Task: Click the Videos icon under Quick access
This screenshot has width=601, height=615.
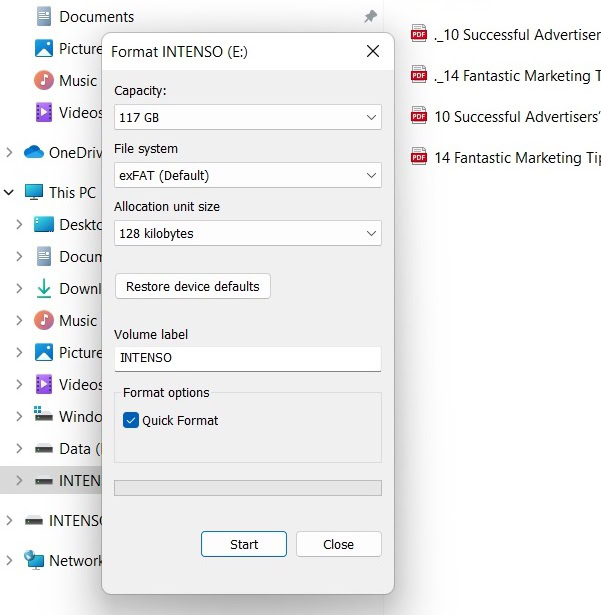Action: [x=44, y=112]
